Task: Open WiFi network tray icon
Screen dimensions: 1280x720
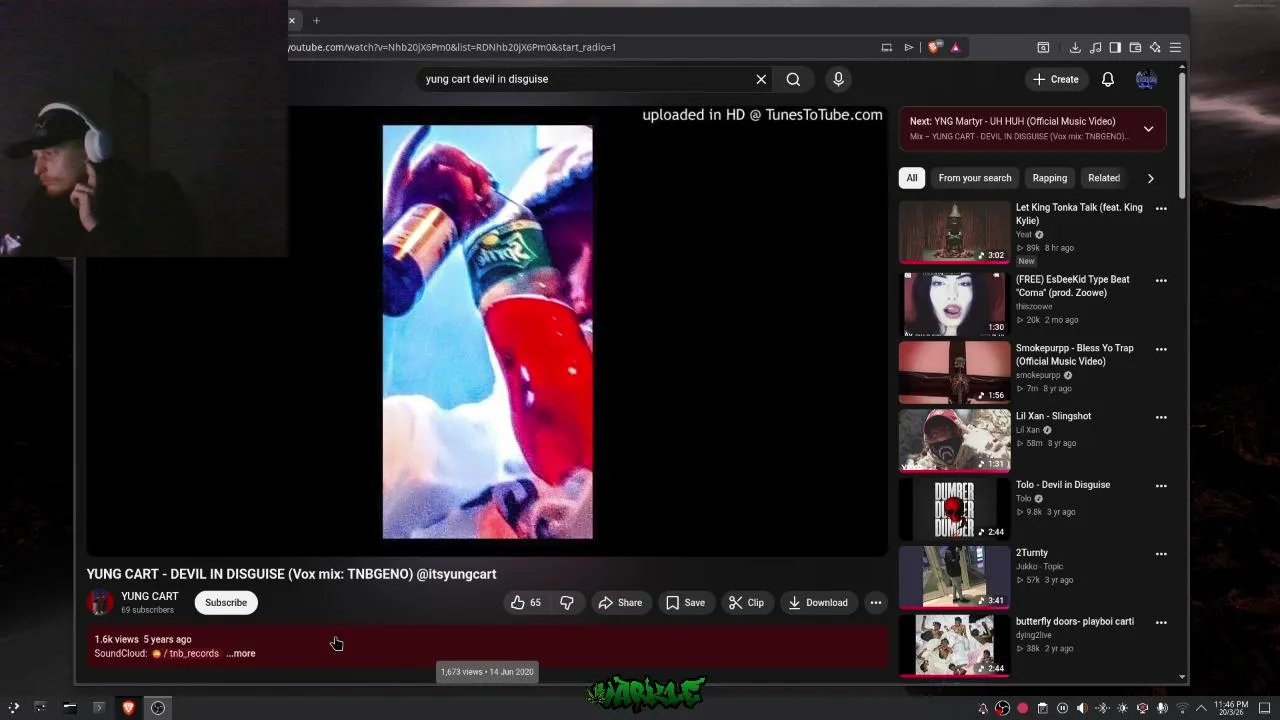Action: (x=1182, y=708)
